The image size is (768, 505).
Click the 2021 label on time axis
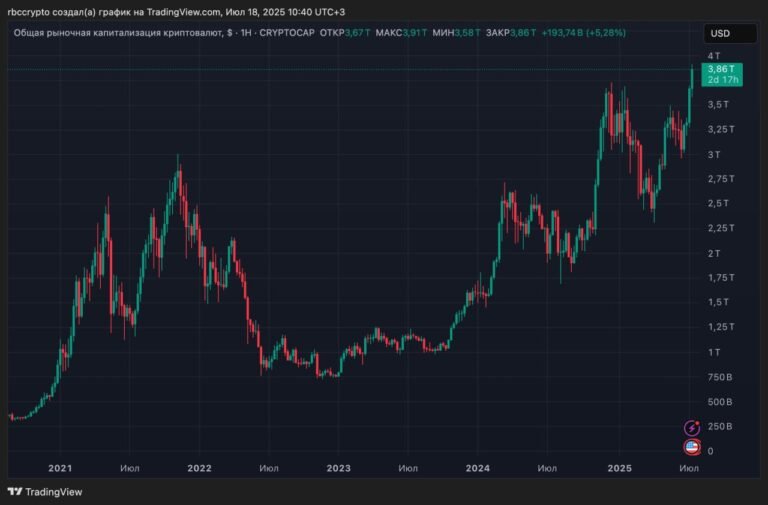pos(60,468)
